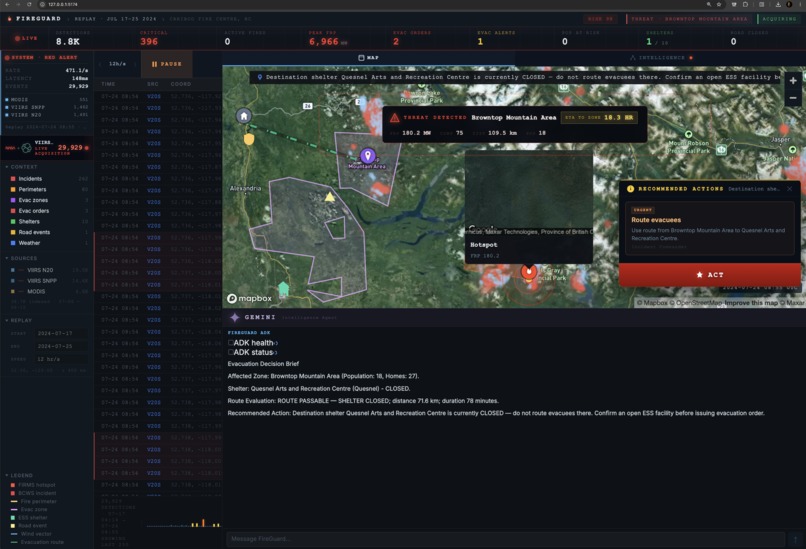Click the SRC column header
The image size is (806, 549).
(x=153, y=84)
